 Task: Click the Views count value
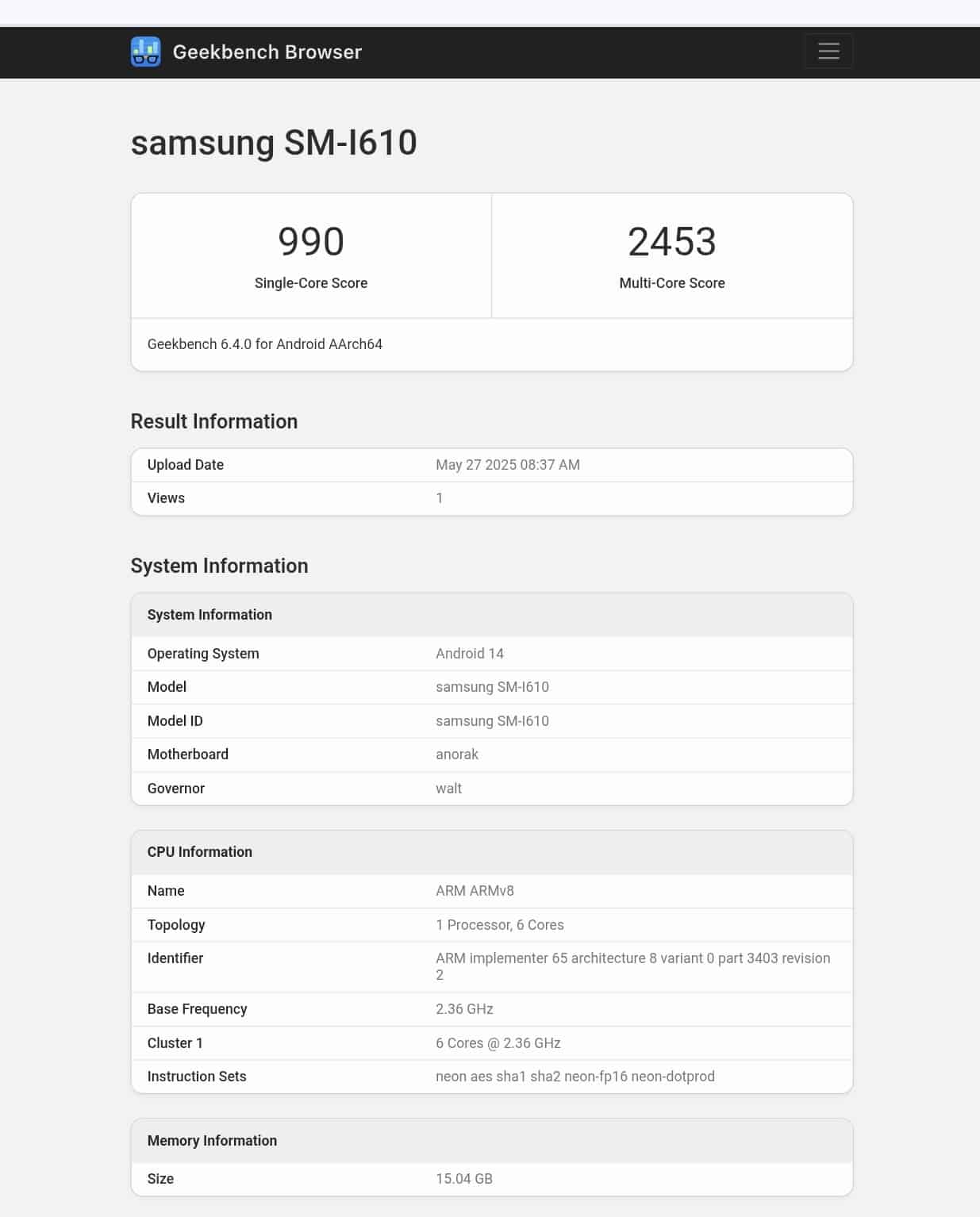440,498
